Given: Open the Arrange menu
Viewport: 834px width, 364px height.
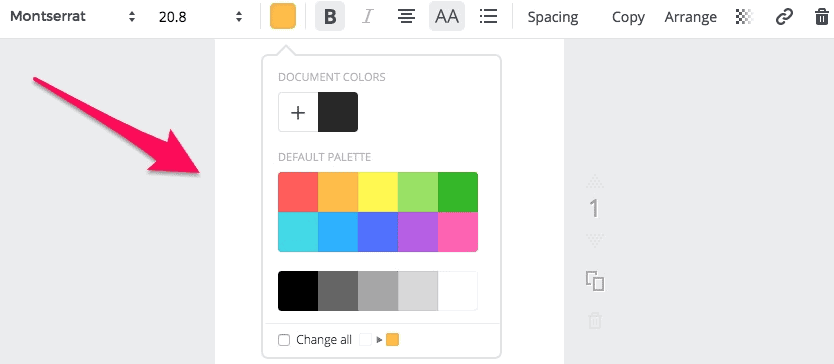Looking at the screenshot, I should 690,17.
